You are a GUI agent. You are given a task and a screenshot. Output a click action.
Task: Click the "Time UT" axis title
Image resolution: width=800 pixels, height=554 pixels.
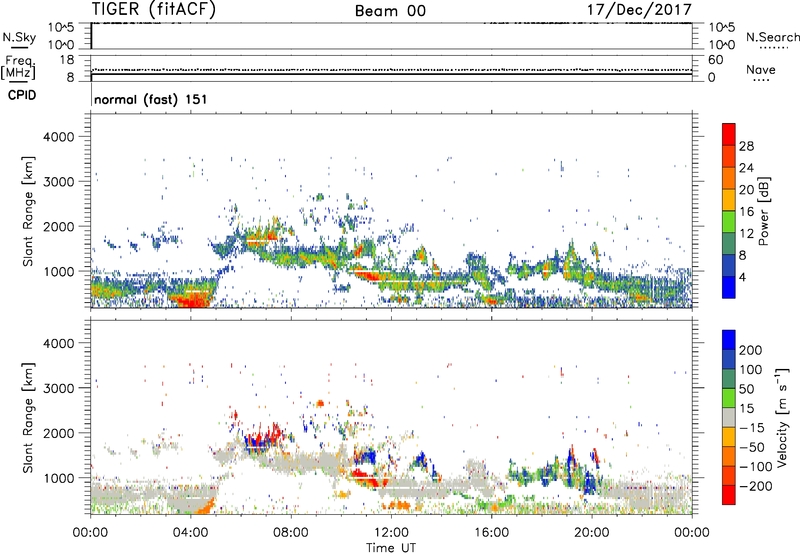click(391, 547)
